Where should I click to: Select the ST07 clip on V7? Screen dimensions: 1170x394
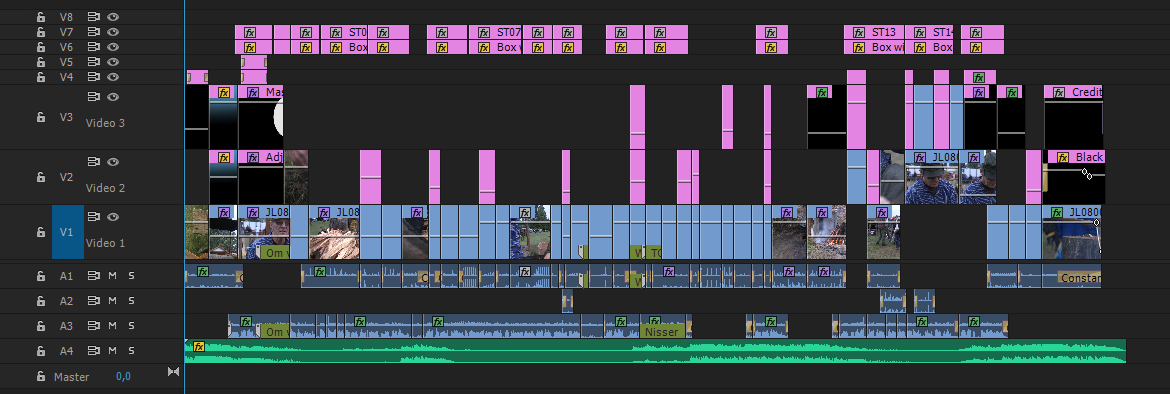[495, 32]
